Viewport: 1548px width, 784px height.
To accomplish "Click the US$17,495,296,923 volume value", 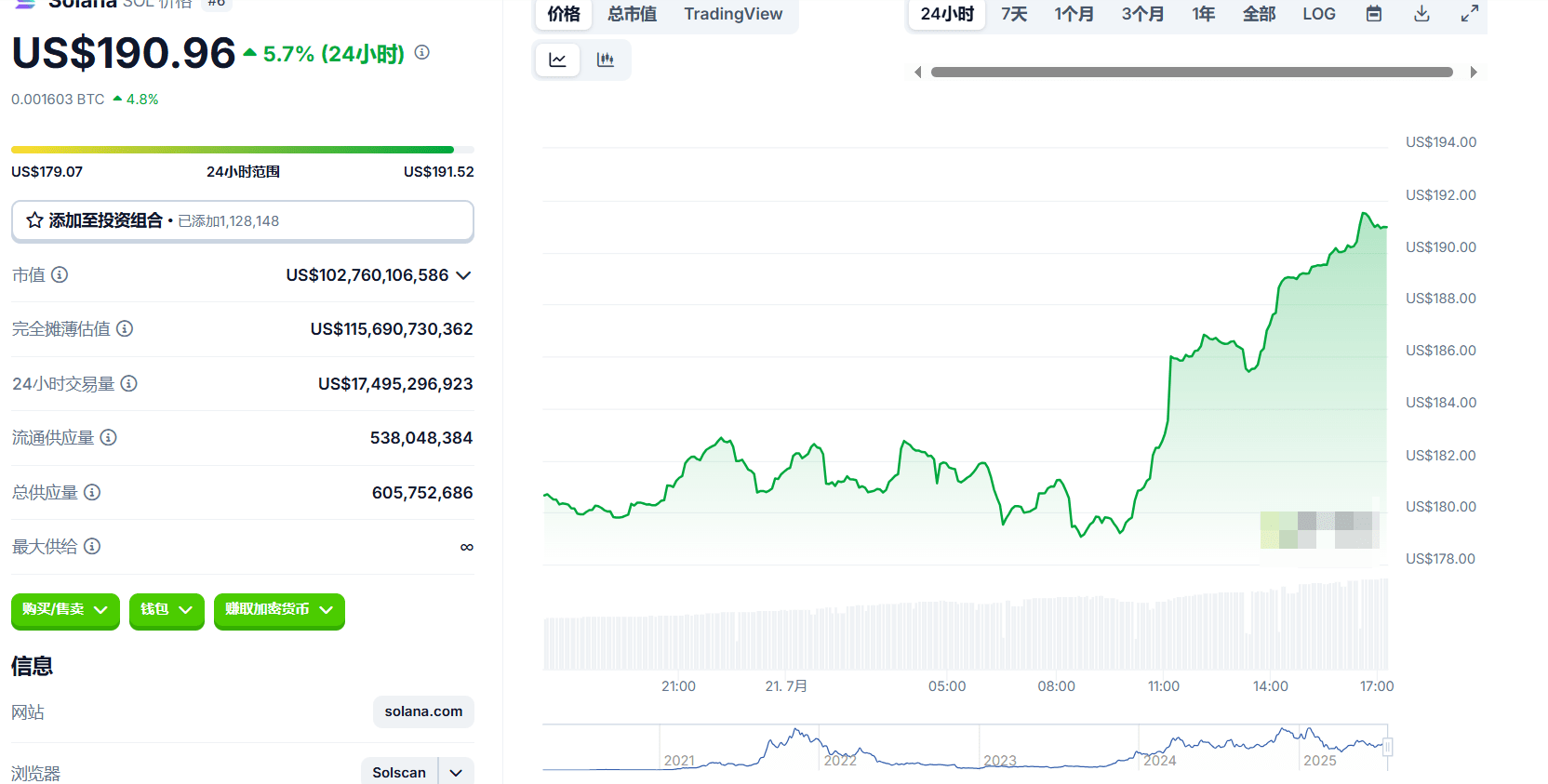I will pos(395,384).
